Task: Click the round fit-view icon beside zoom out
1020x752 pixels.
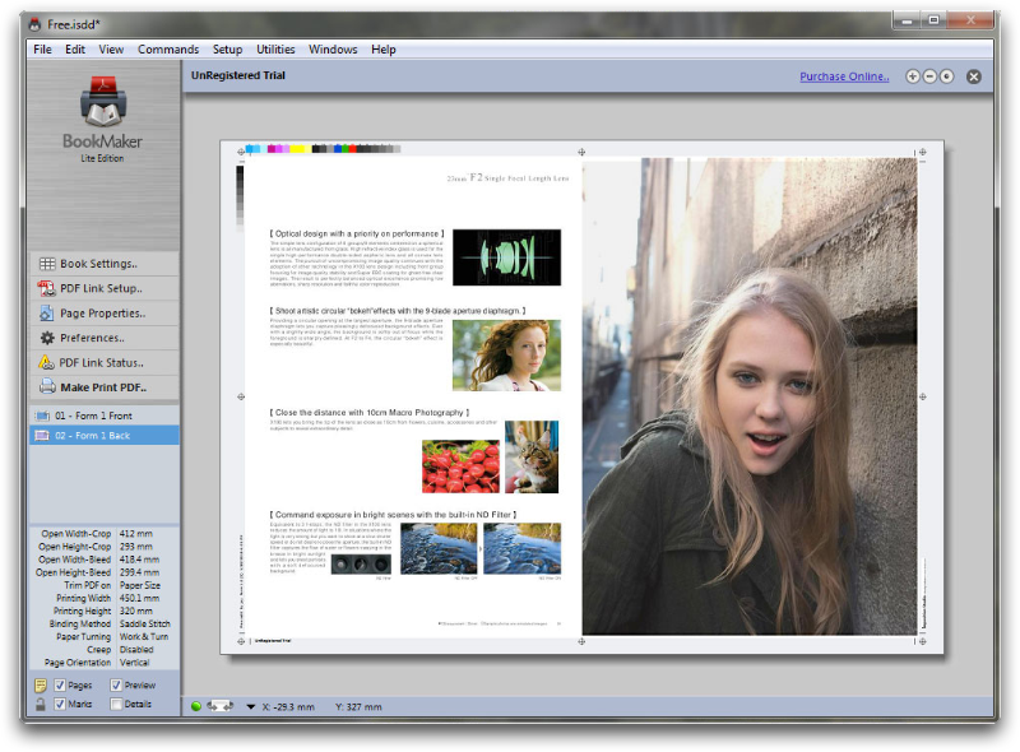Action: click(947, 77)
